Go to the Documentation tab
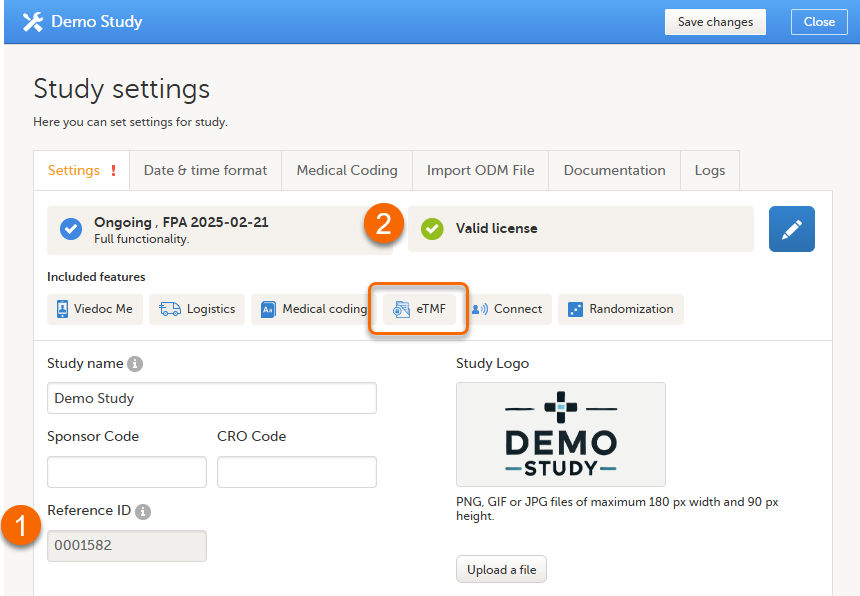860x596 pixels. (x=614, y=170)
